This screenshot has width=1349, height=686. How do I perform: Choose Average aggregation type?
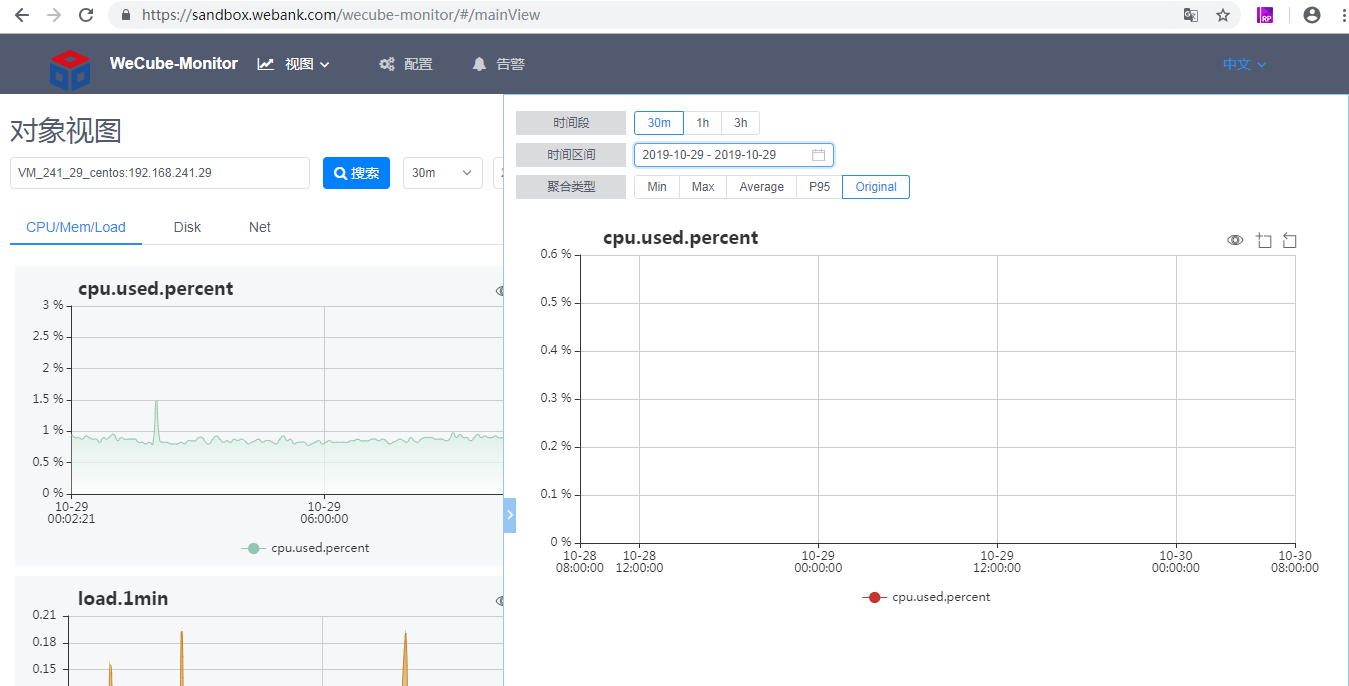coord(761,187)
